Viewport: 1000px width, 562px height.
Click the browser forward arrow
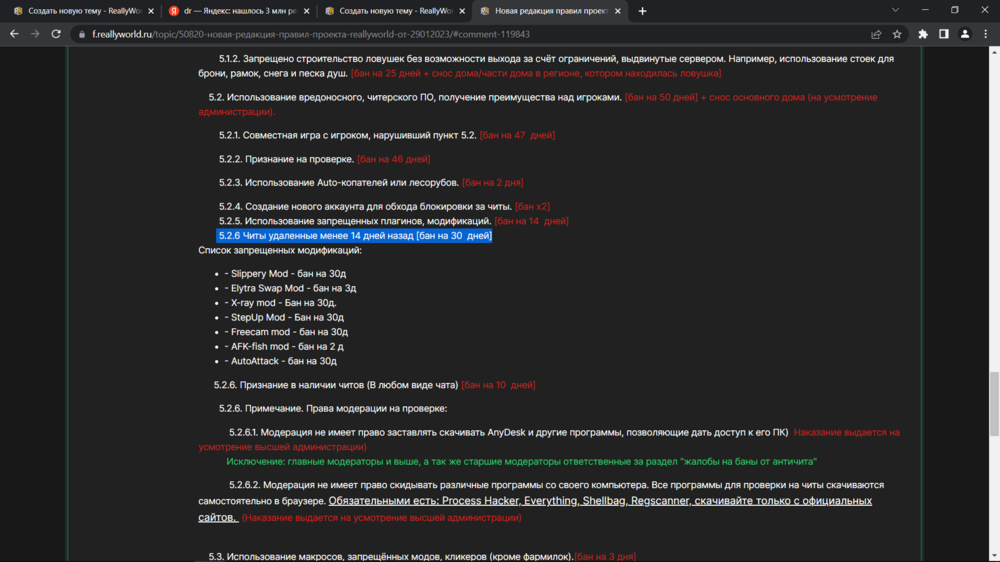[35, 34]
